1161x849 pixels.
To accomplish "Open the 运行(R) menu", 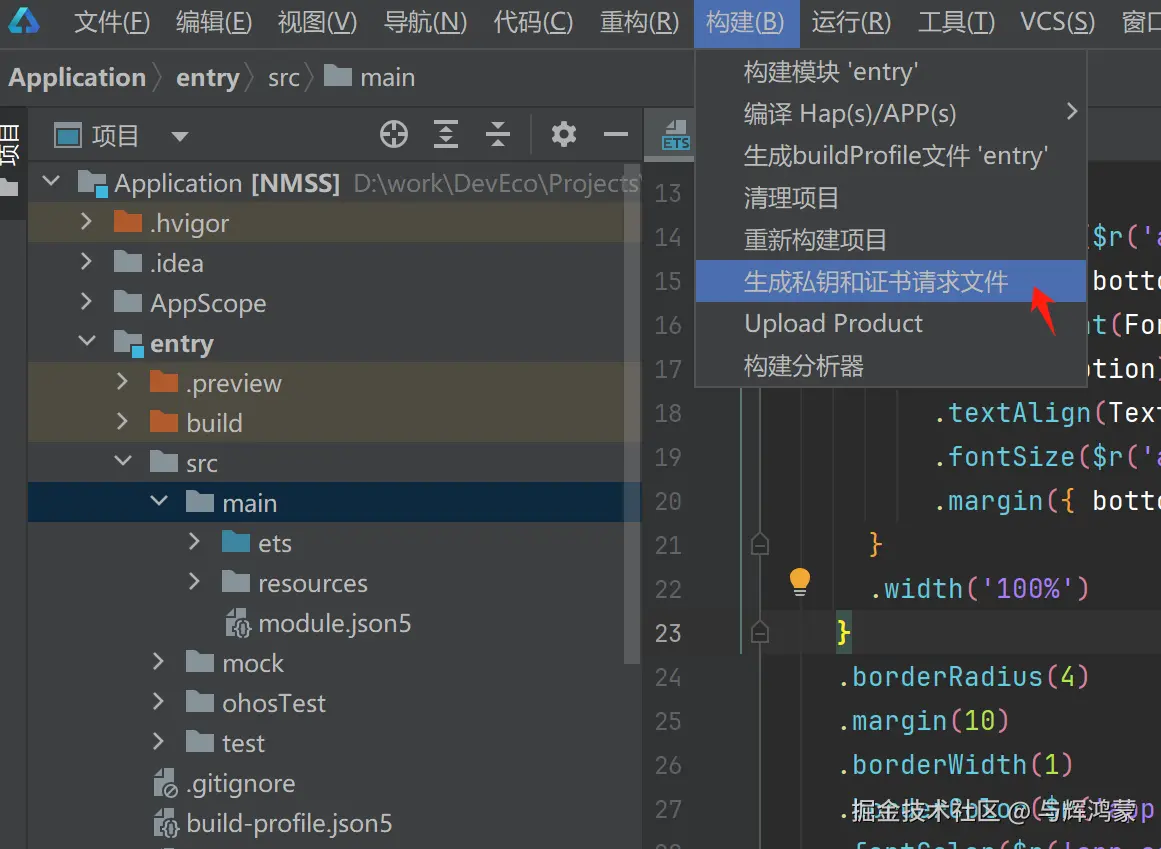I will [851, 22].
